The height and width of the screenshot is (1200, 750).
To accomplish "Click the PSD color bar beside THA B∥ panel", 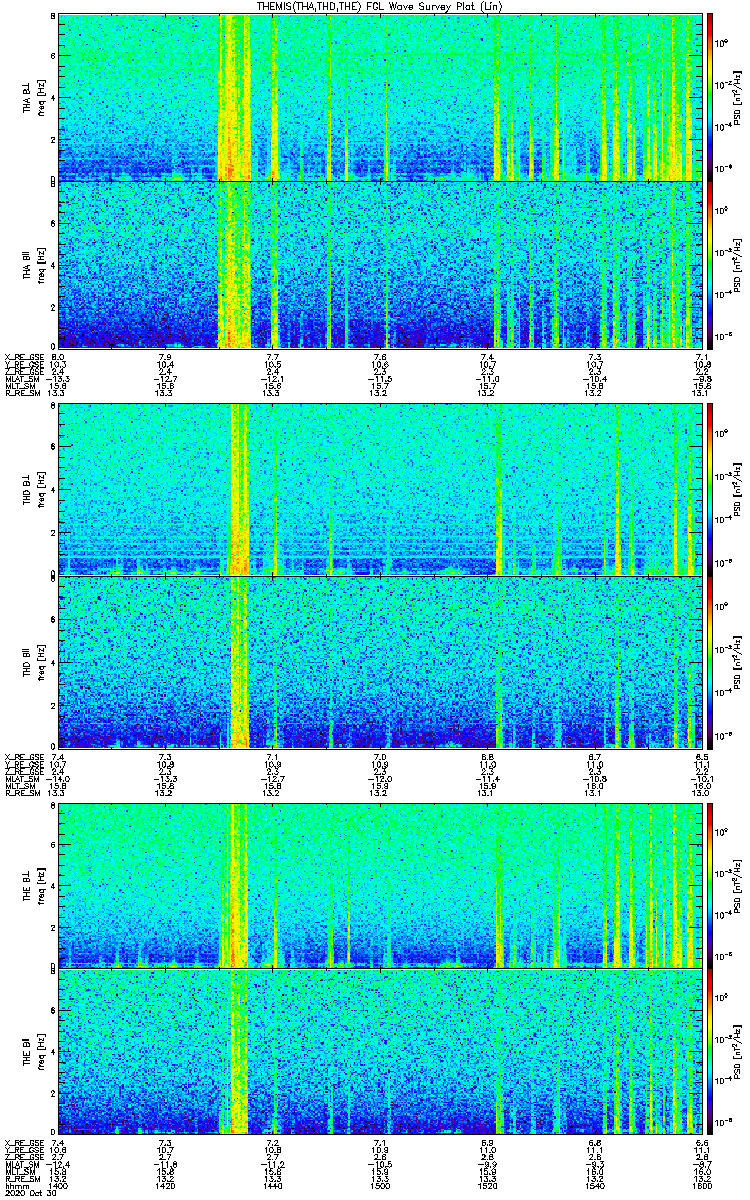I will click(710, 265).
